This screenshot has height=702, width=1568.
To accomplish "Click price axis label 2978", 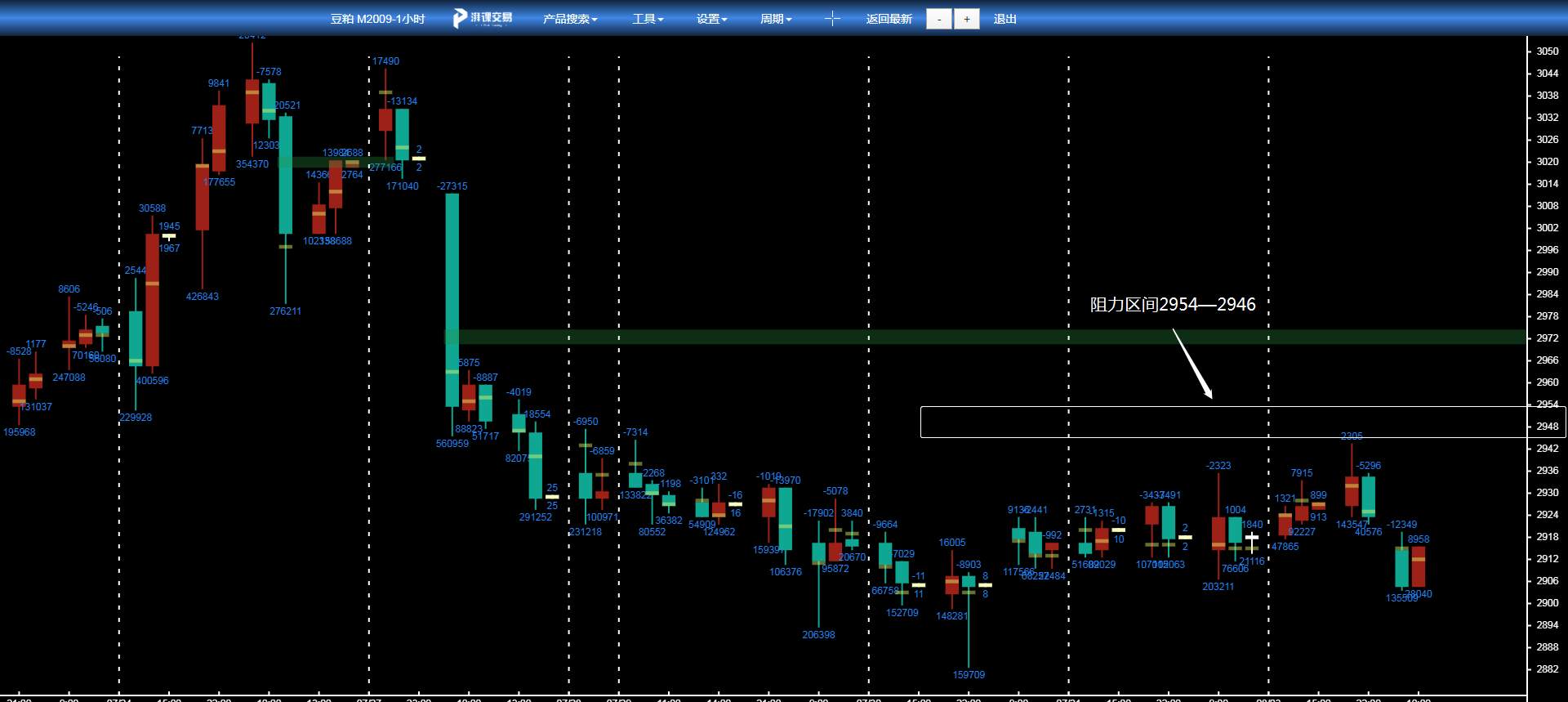I will (1547, 315).
